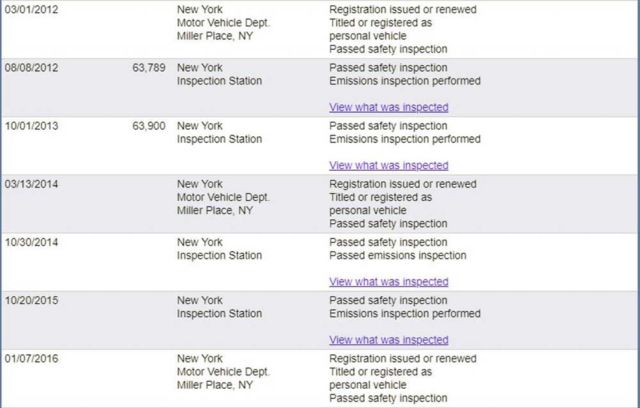
Task: Select the 01/07/2016 date cell
Action: 31,359
